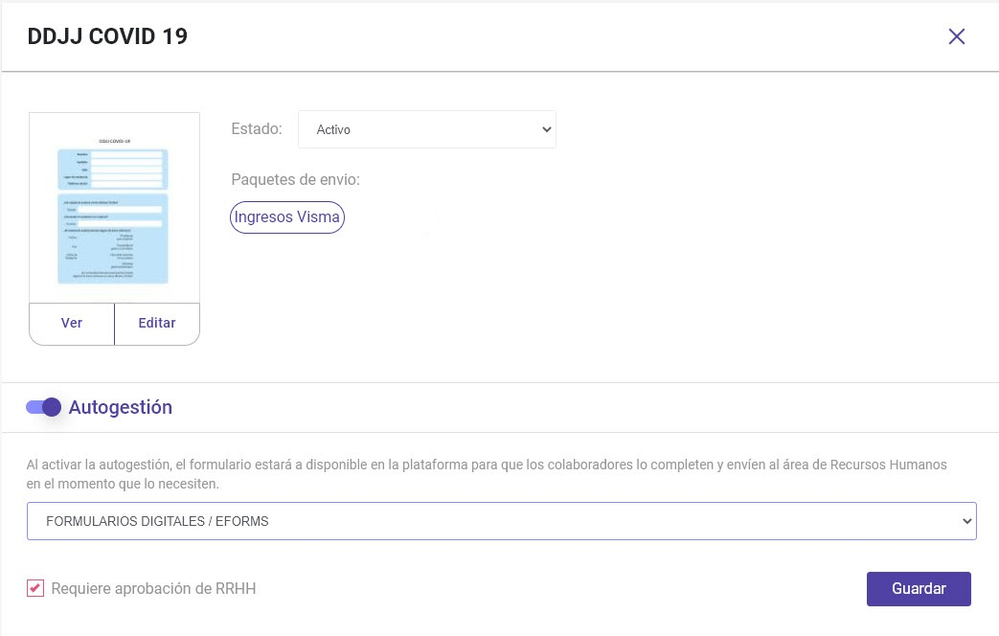Click the Requiere aprobación de RRHH label
The width and height of the screenshot is (999, 636).
click(154, 588)
